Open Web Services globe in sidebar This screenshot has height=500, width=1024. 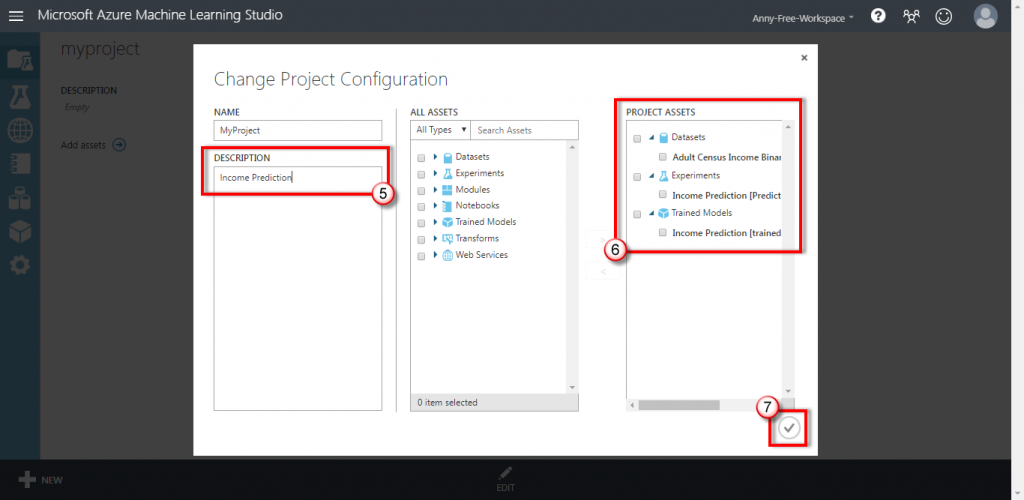click(x=20, y=131)
